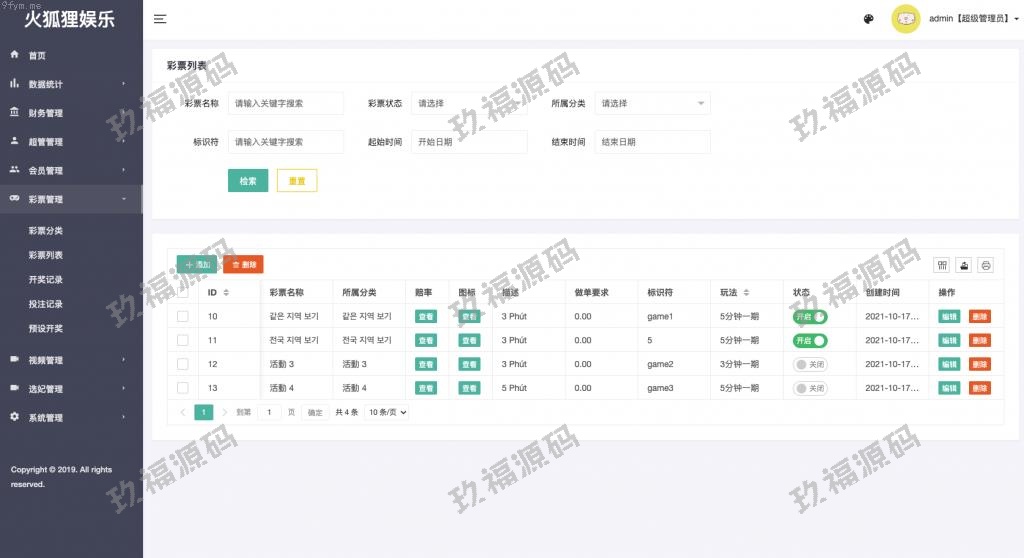Open the 所属分类 dropdown
Viewport: 1024px width, 558px height.
tap(652, 103)
